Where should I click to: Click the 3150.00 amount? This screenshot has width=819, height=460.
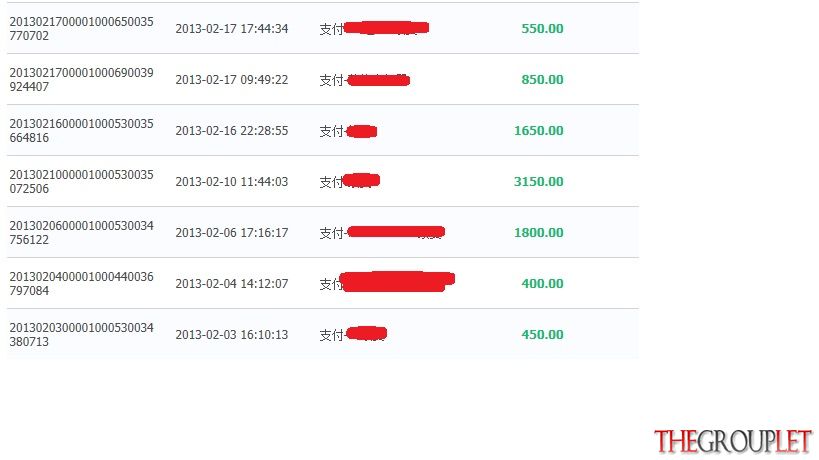pyautogui.click(x=539, y=182)
